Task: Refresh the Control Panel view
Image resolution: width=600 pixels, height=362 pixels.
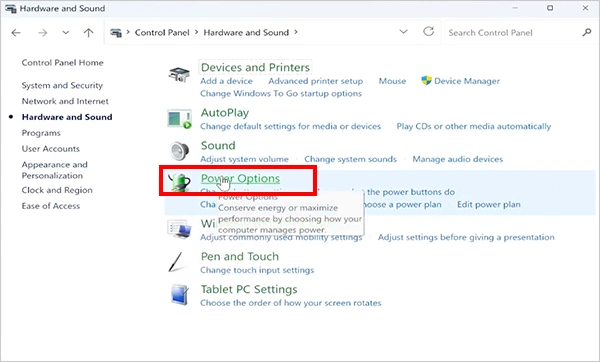Action: (429, 31)
